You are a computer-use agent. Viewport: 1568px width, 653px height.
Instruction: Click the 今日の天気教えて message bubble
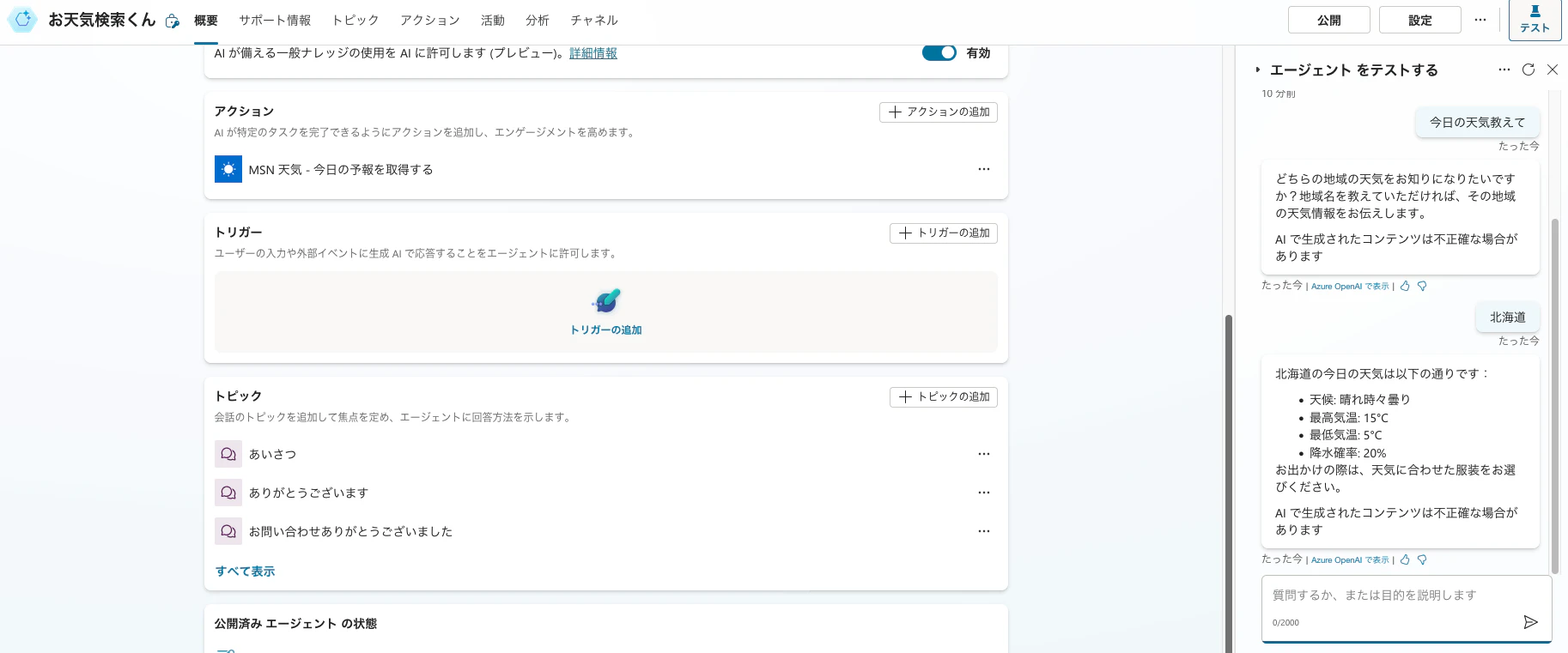click(1477, 123)
